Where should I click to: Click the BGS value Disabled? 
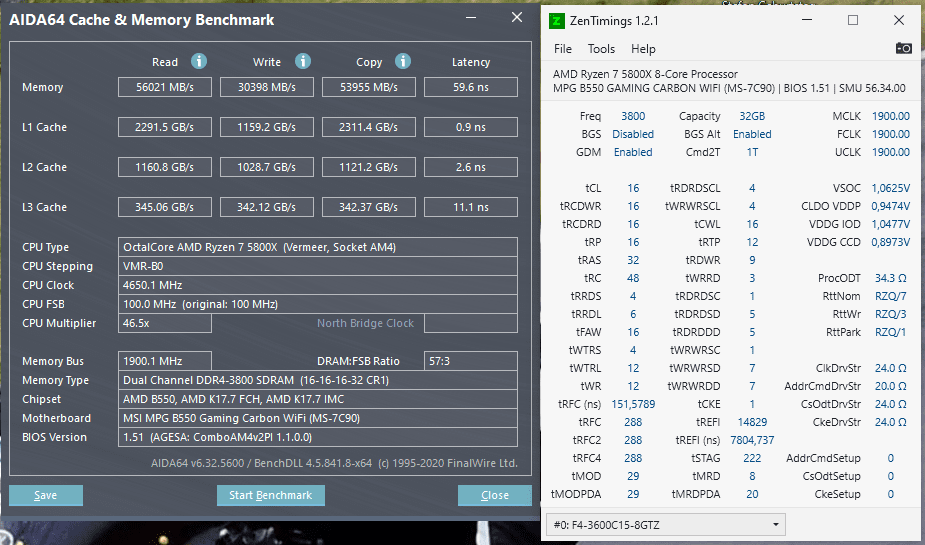point(633,134)
